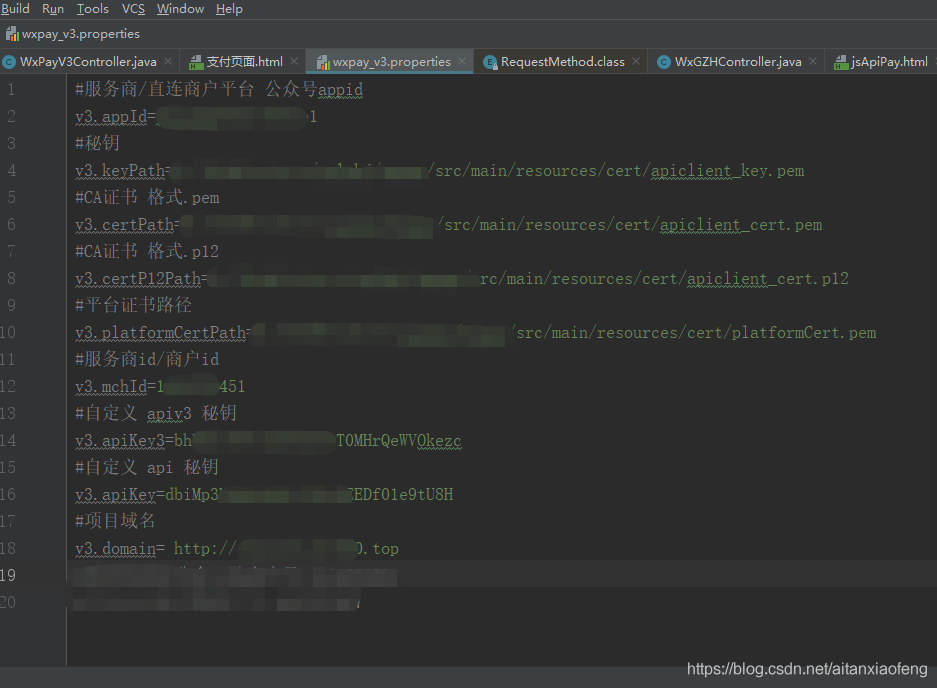Click the RequestMethod.class tab file icon
Image resolution: width=937 pixels, height=688 pixels.
click(x=490, y=62)
